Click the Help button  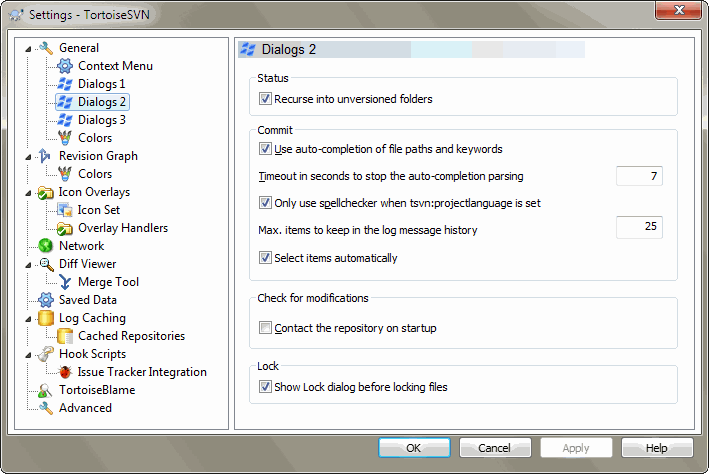click(x=657, y=448)
